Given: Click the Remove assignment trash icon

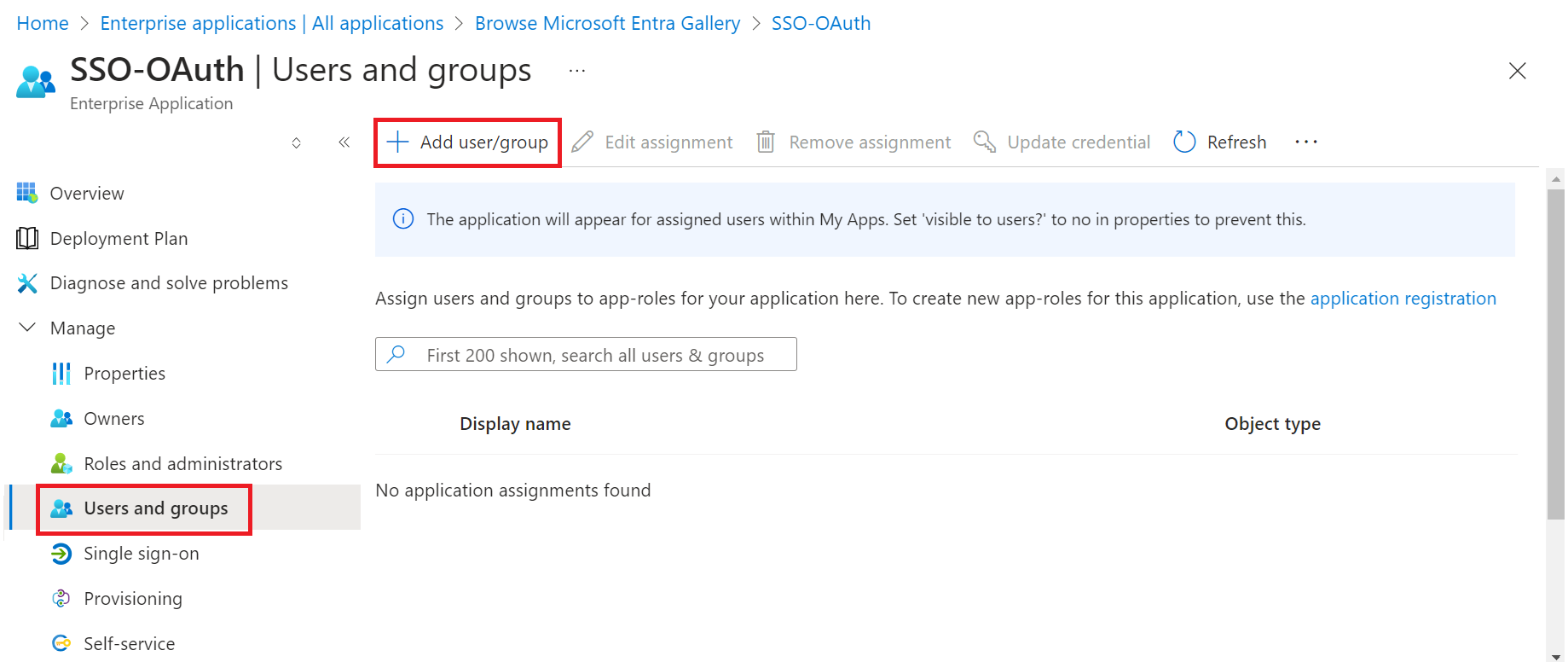Looking at the screenshot, I should pos(766,142).
